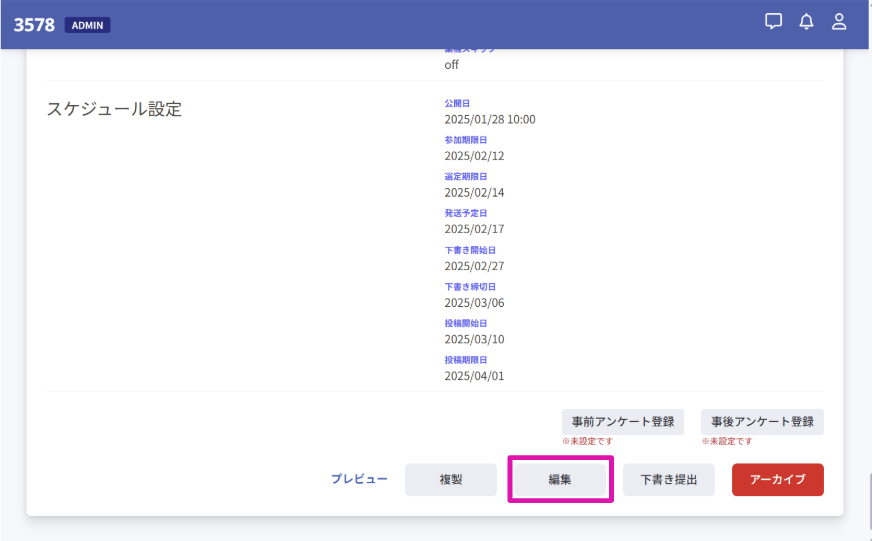Click the 投稿期限日 date 2025/04/01
The height and width of the screenshot is (541, 872).
click(x=474, y=375)
